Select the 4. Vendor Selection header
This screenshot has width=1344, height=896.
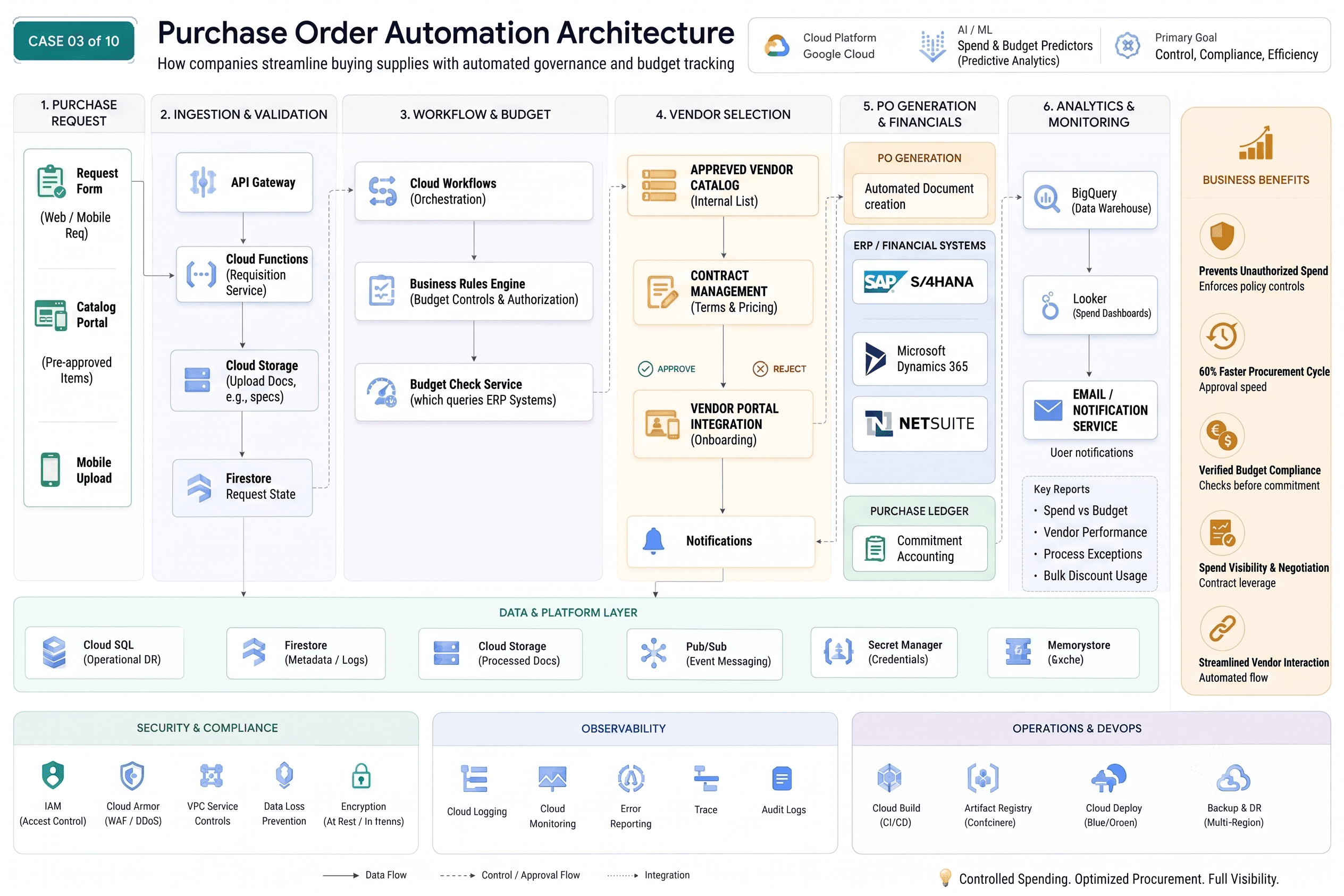coord(723,114)
